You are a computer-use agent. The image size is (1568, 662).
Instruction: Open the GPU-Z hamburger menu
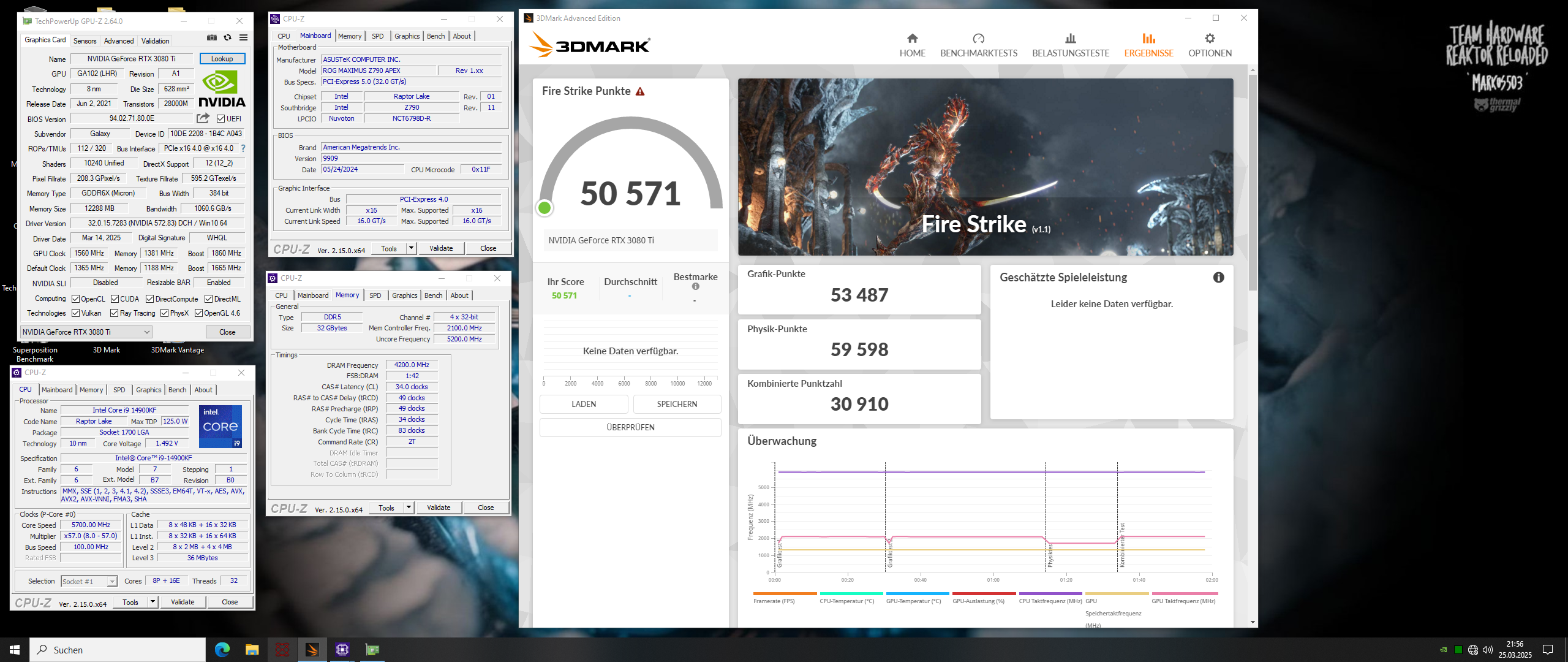pyautogui.click(x=243, y=37)
